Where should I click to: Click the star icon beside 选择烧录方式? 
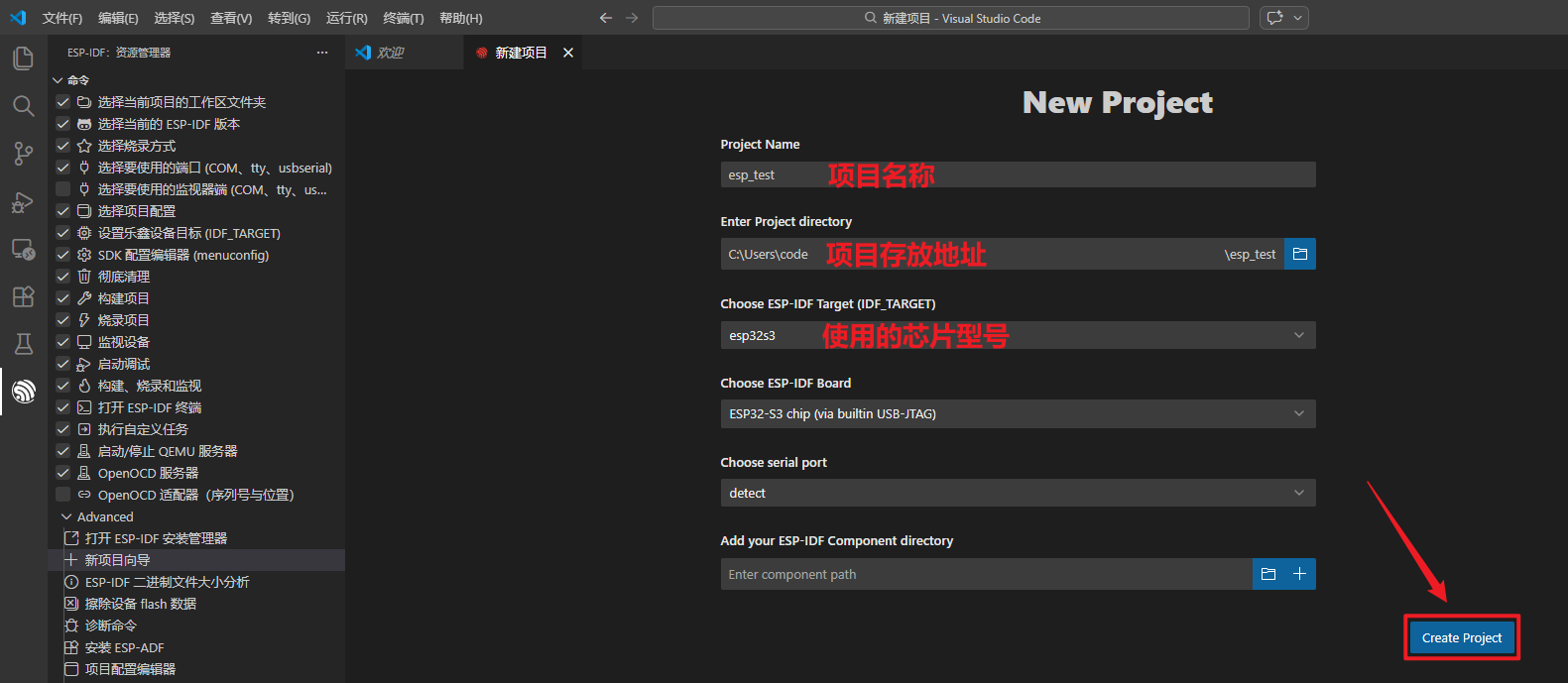click(84, 146)
